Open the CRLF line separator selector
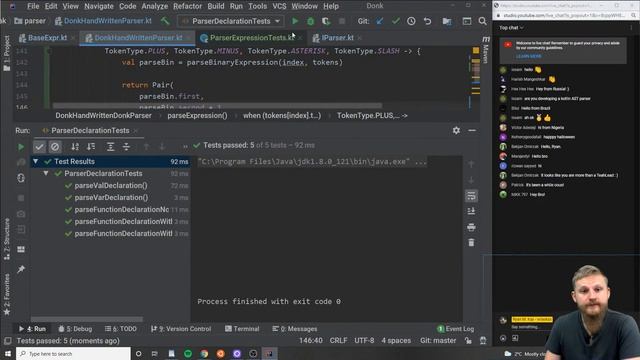 338,340
